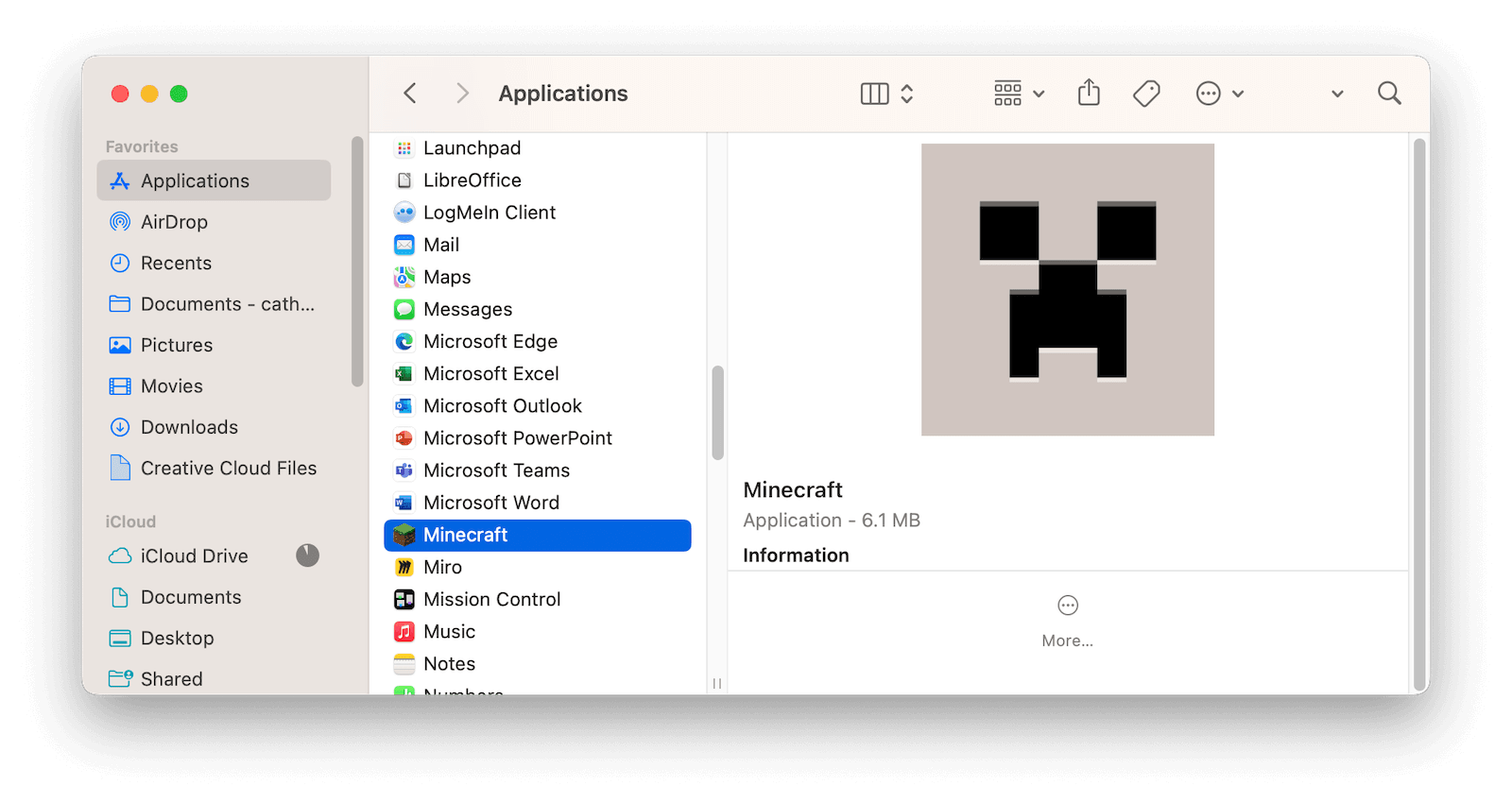Open the ellipsis Action menu in toolbar

[1219, 94]
